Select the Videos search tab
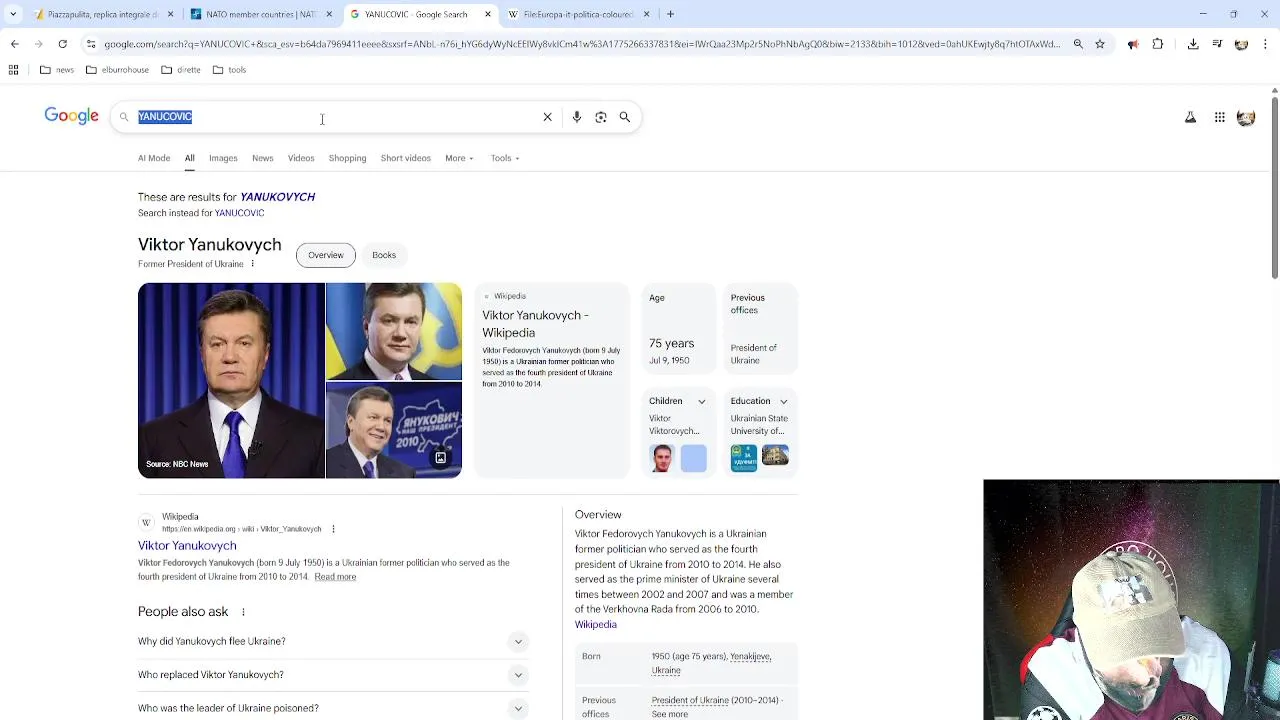The image size is (1280, 720). pos(301,158)
